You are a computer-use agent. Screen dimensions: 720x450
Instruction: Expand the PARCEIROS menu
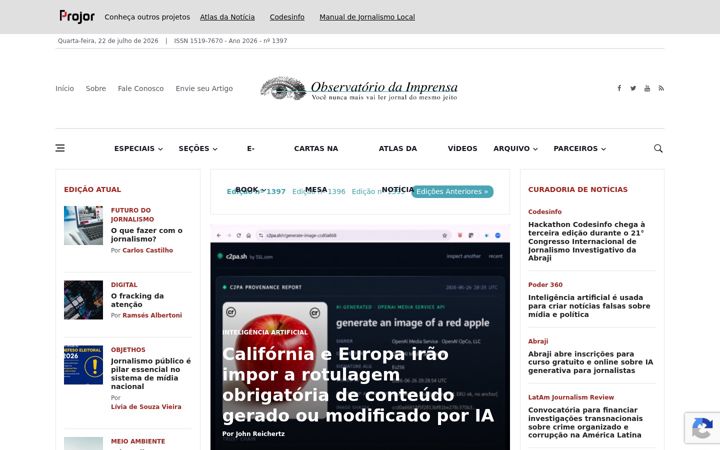(x=579, y=148)
